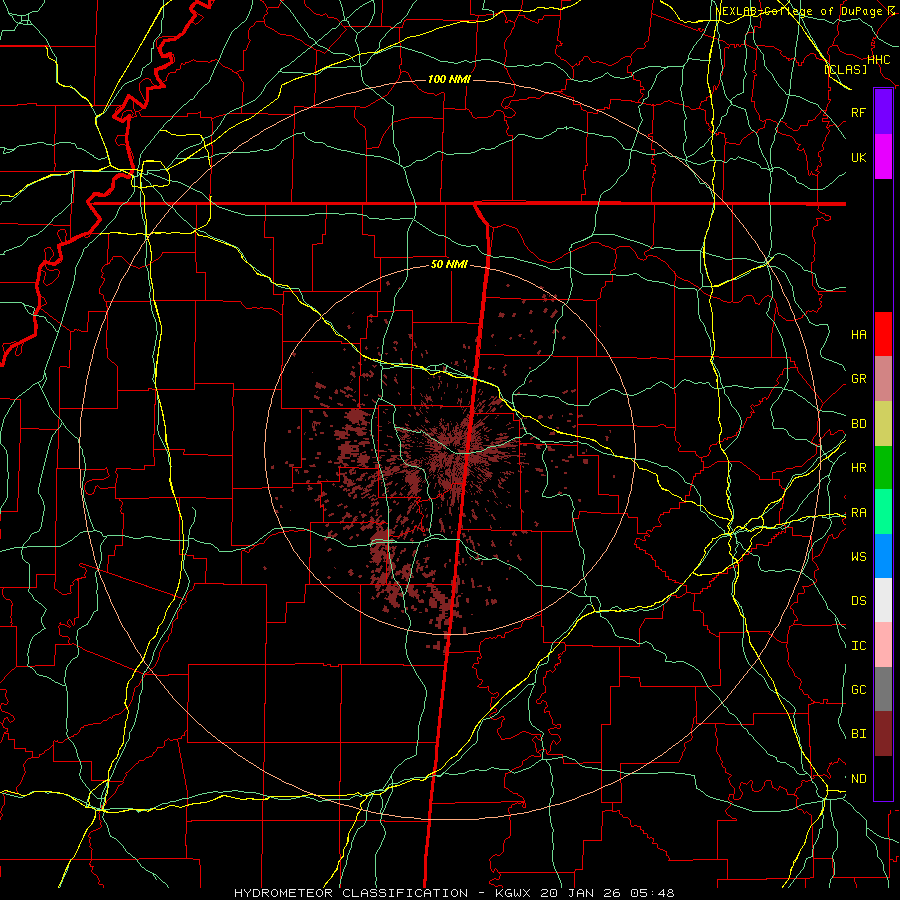Click the GC legend label

858,690
